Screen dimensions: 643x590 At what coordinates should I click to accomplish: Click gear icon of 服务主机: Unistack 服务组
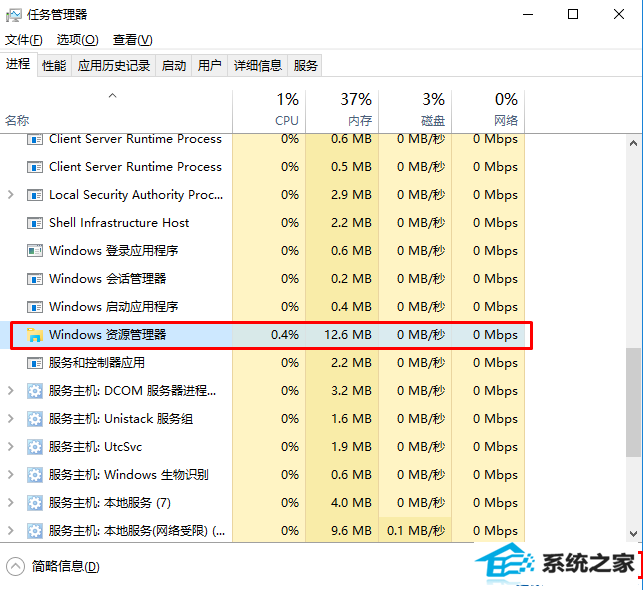pyautogui.click(x=35, y=419)
